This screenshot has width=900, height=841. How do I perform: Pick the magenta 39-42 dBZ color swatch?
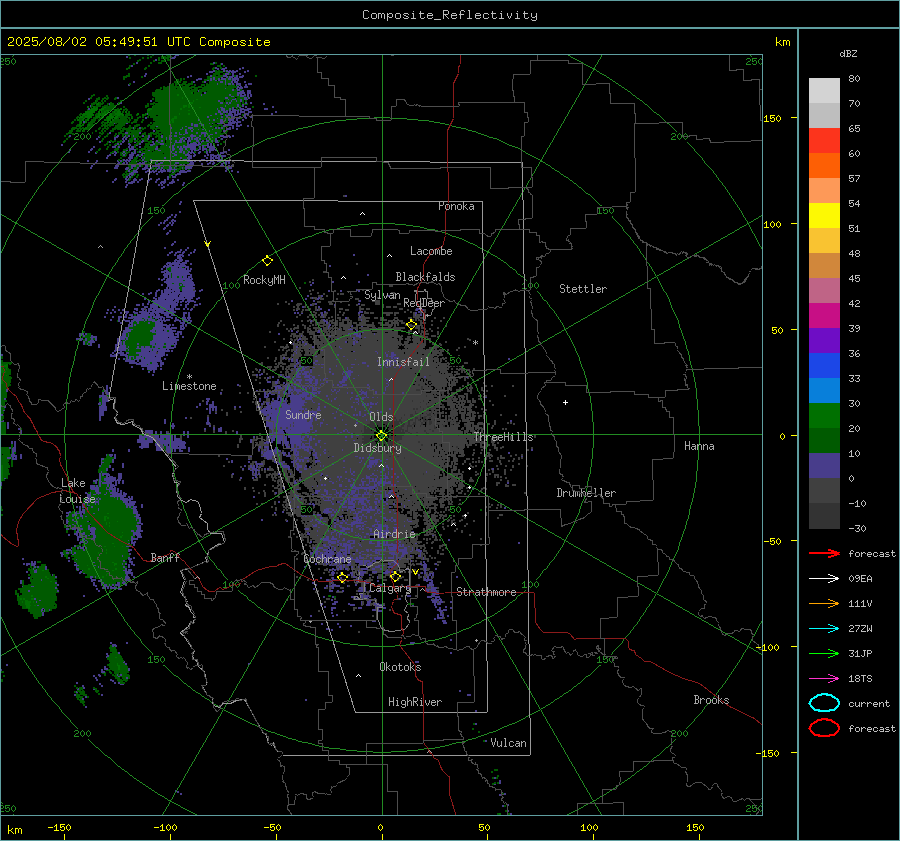tap(824, 316)
